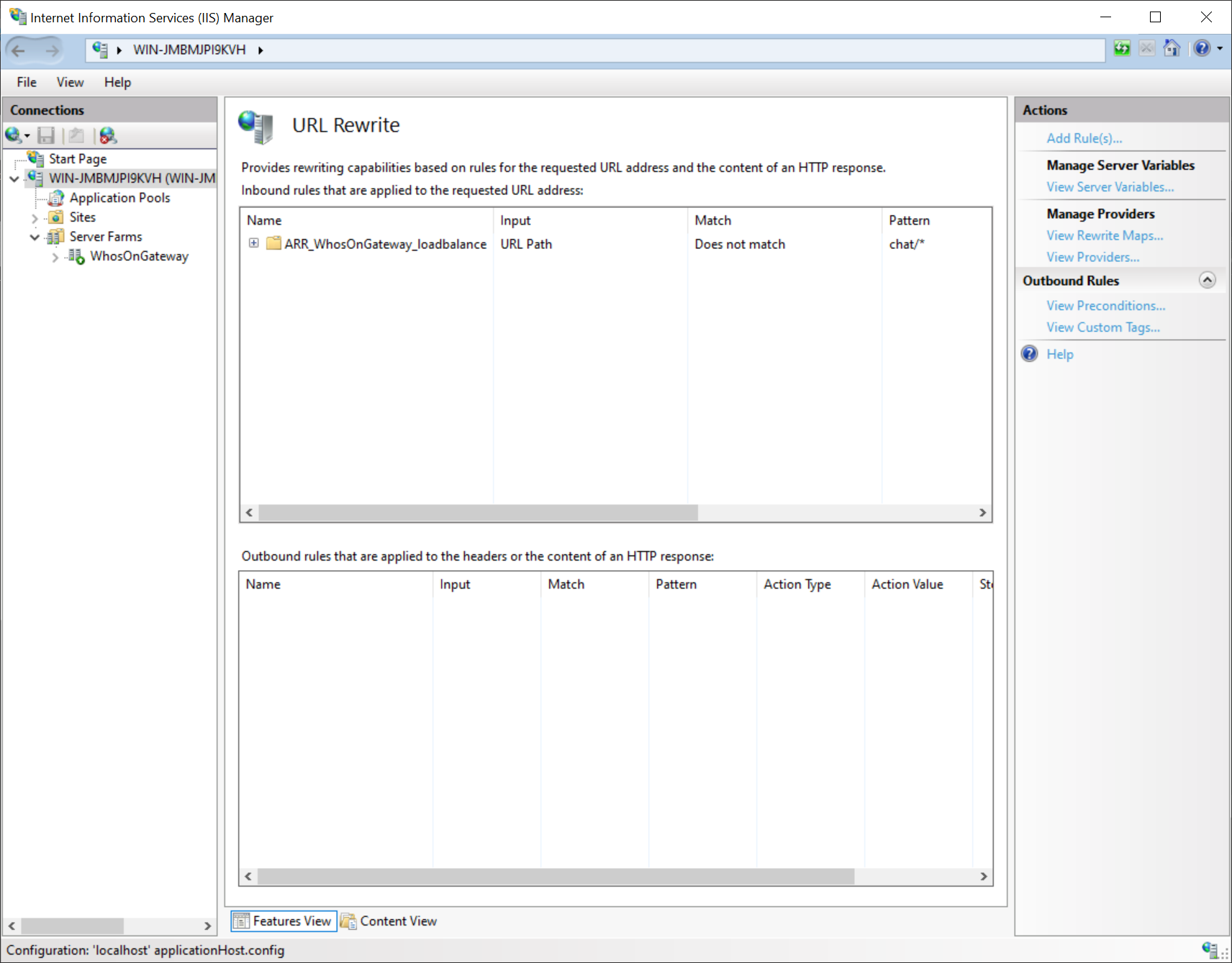The width and height of the screenshot is (1232, 963).
Task: Click Connections pane scroll right arrow
Action: pyautogui.click(x=207, y=926)
